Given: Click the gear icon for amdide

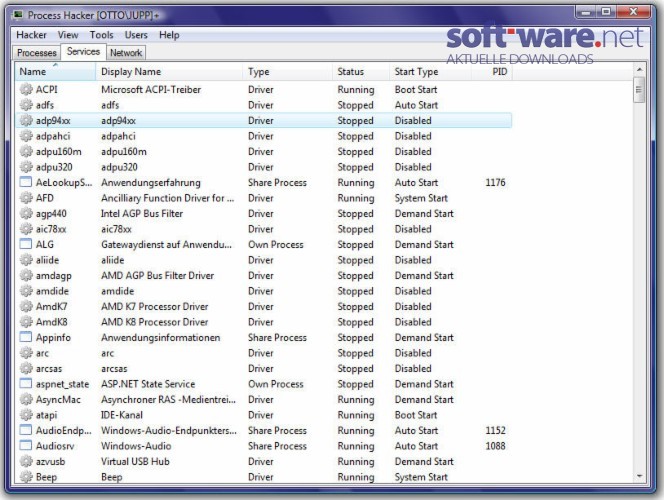Looking at the screenshot, I should point(26,291).
